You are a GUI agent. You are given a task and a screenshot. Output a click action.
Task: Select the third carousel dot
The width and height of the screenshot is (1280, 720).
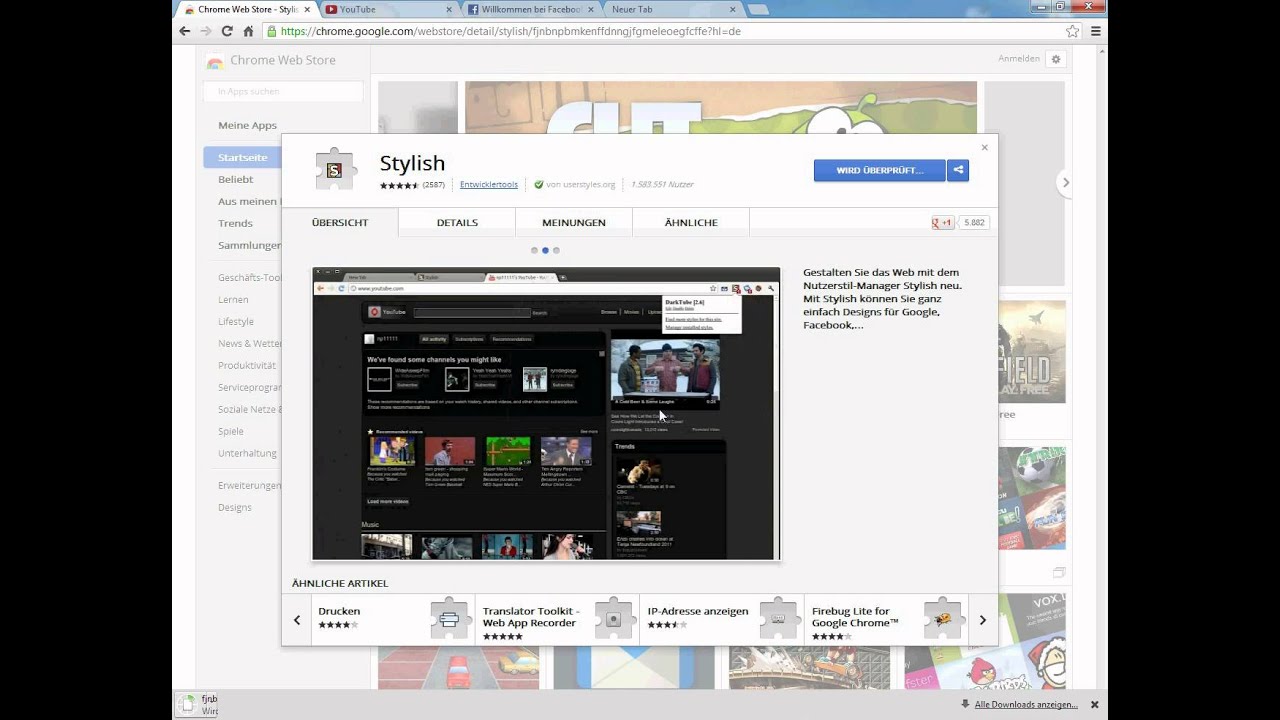click(556, 250)
